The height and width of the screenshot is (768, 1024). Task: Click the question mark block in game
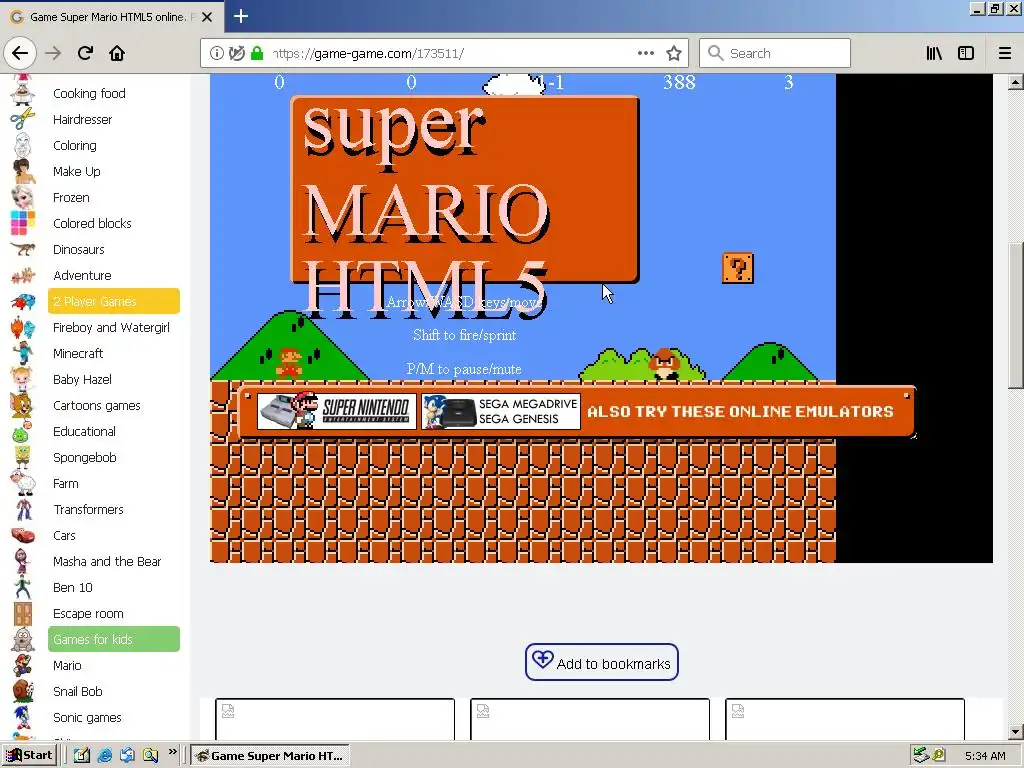(x=738, y=268)
